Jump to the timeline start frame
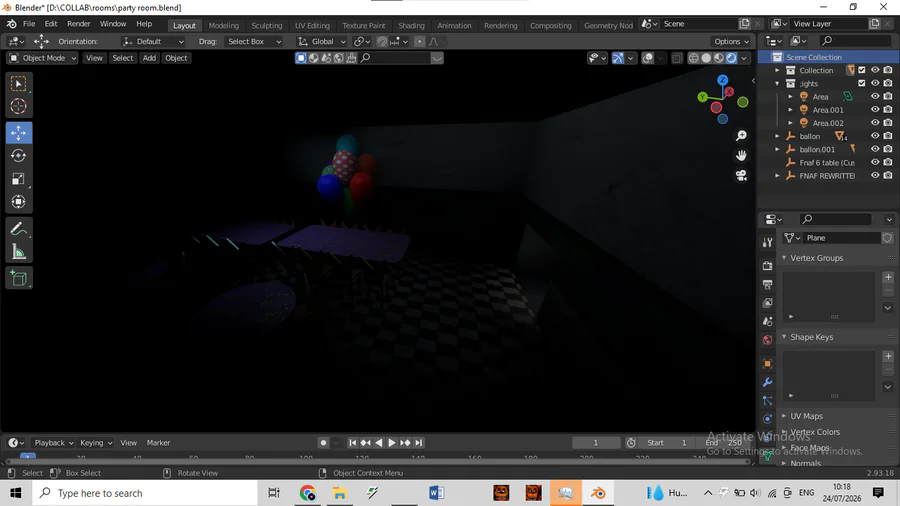Screen dimensions: 900x506 [352, 443]
